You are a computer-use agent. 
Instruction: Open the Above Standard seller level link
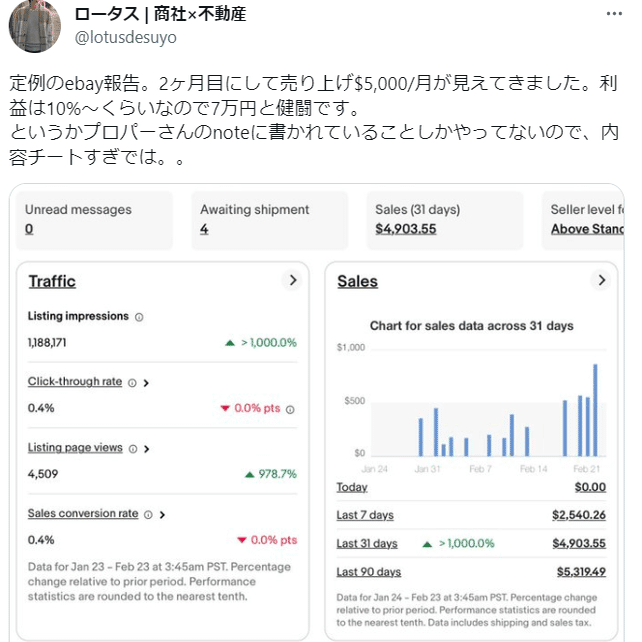587,229
